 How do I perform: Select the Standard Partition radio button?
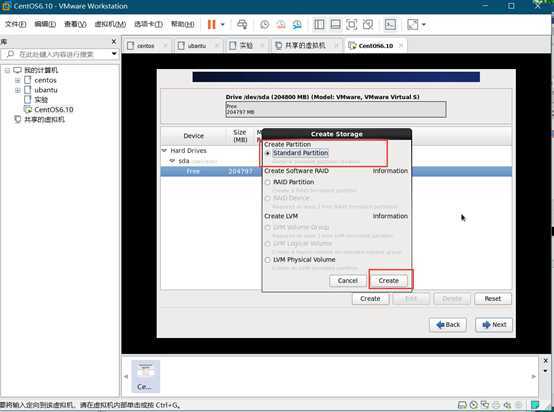(x=267, y=153)
